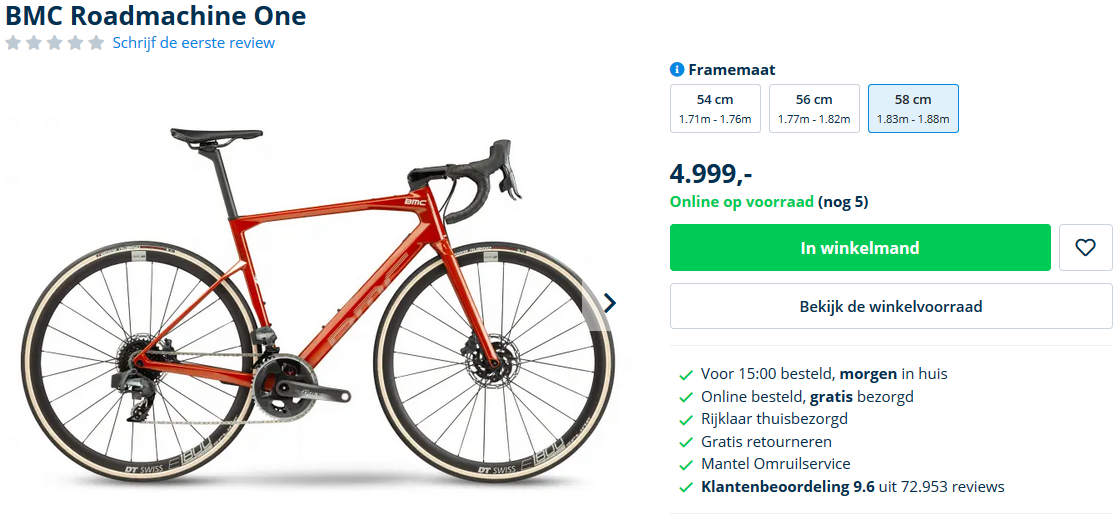1116x529 pixels.
Task: Open Bekijk de winkelvoorraad
Action: (x=890, y=306)
